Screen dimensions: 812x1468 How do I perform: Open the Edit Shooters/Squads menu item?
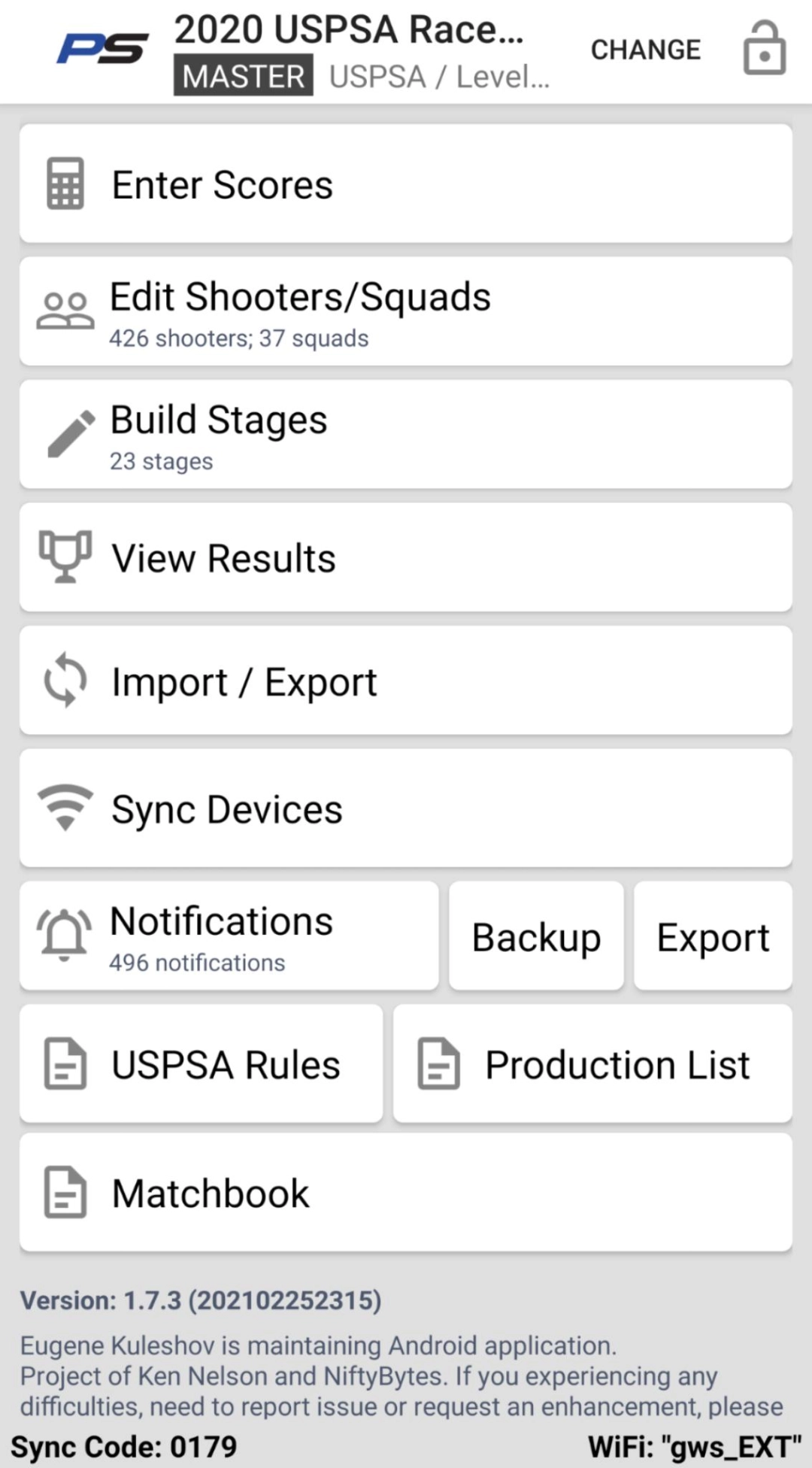point(406,312)
